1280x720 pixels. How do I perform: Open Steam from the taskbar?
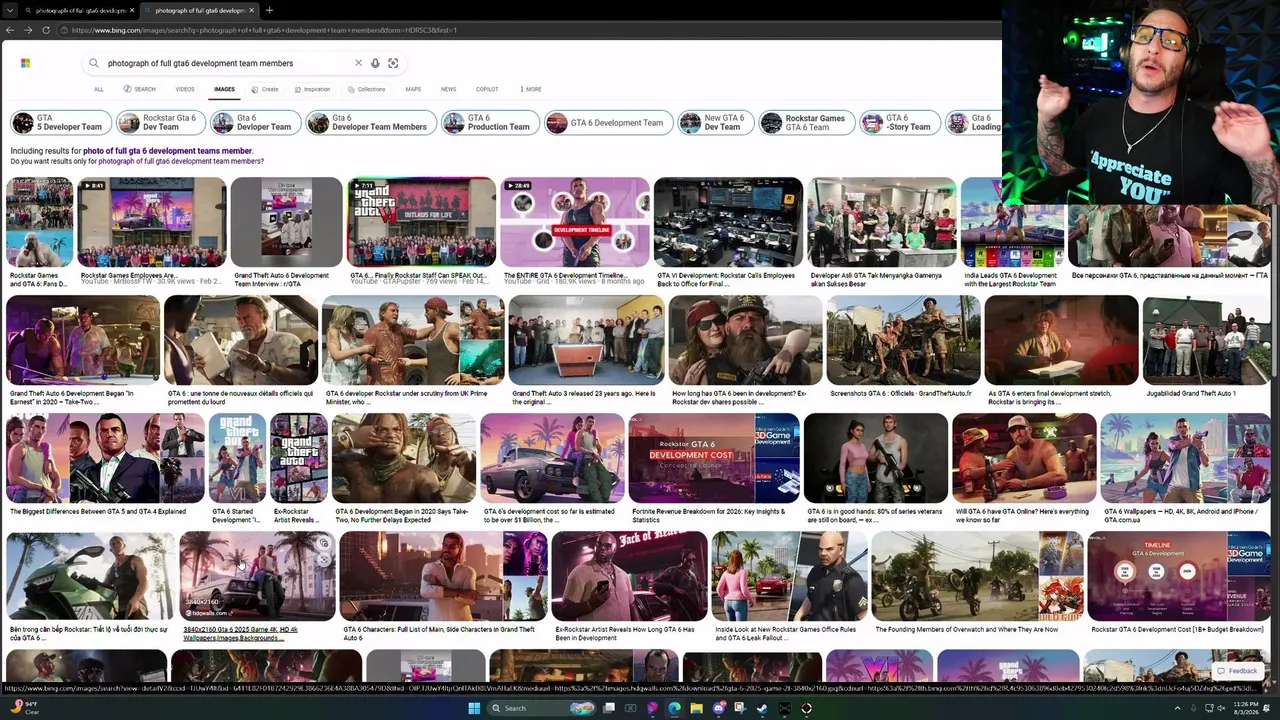click(x=762, y=708)
